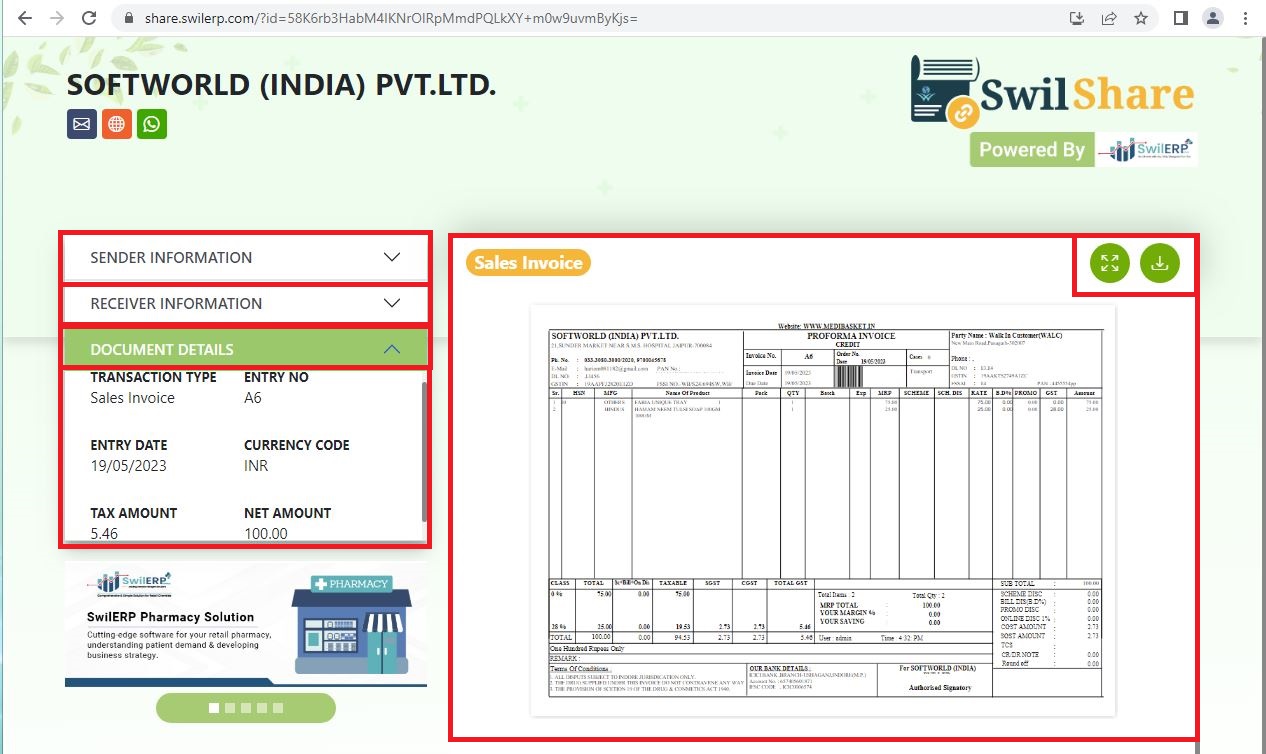Click the ENTRY DATE label
1266x754 pixels.
pos(129,445)
